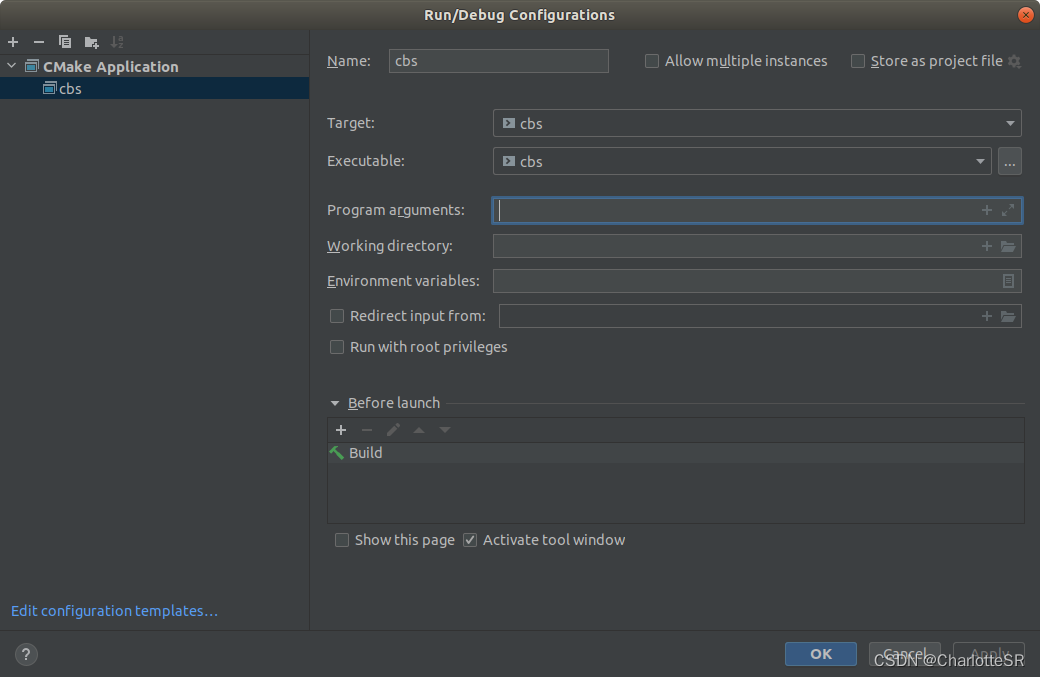Select the cbs configuration in the sidebar
The image size is (1040, 677).
click(70, 88)
